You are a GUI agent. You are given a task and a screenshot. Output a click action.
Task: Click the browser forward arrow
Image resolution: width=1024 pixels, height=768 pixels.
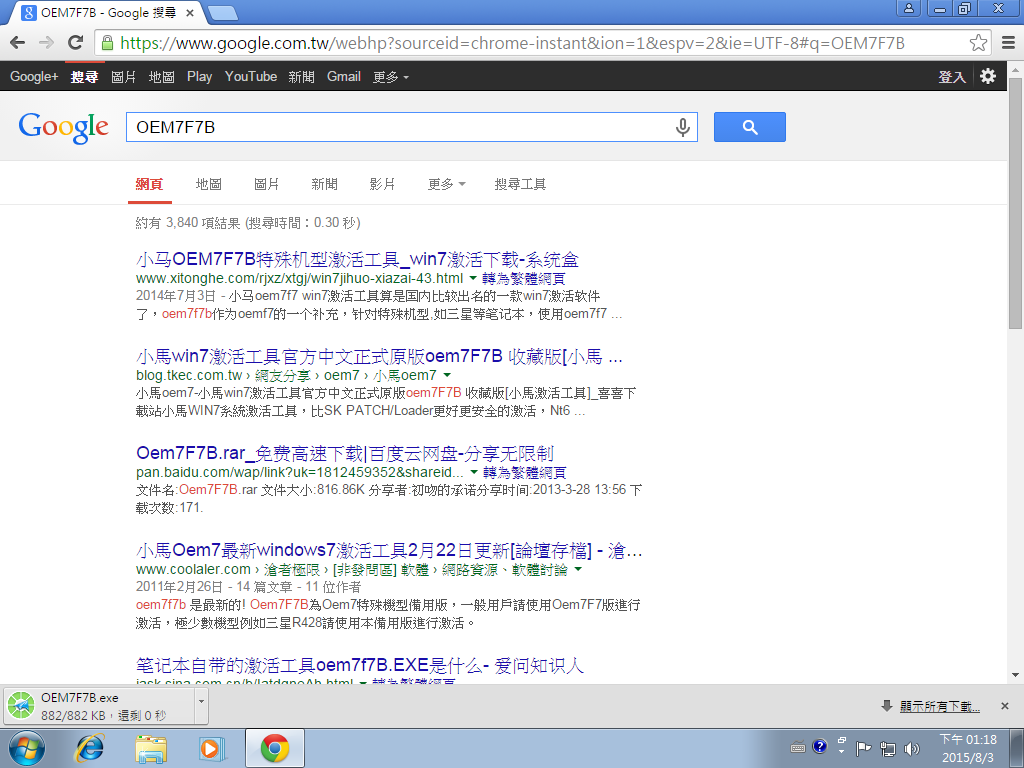[46, 43]
